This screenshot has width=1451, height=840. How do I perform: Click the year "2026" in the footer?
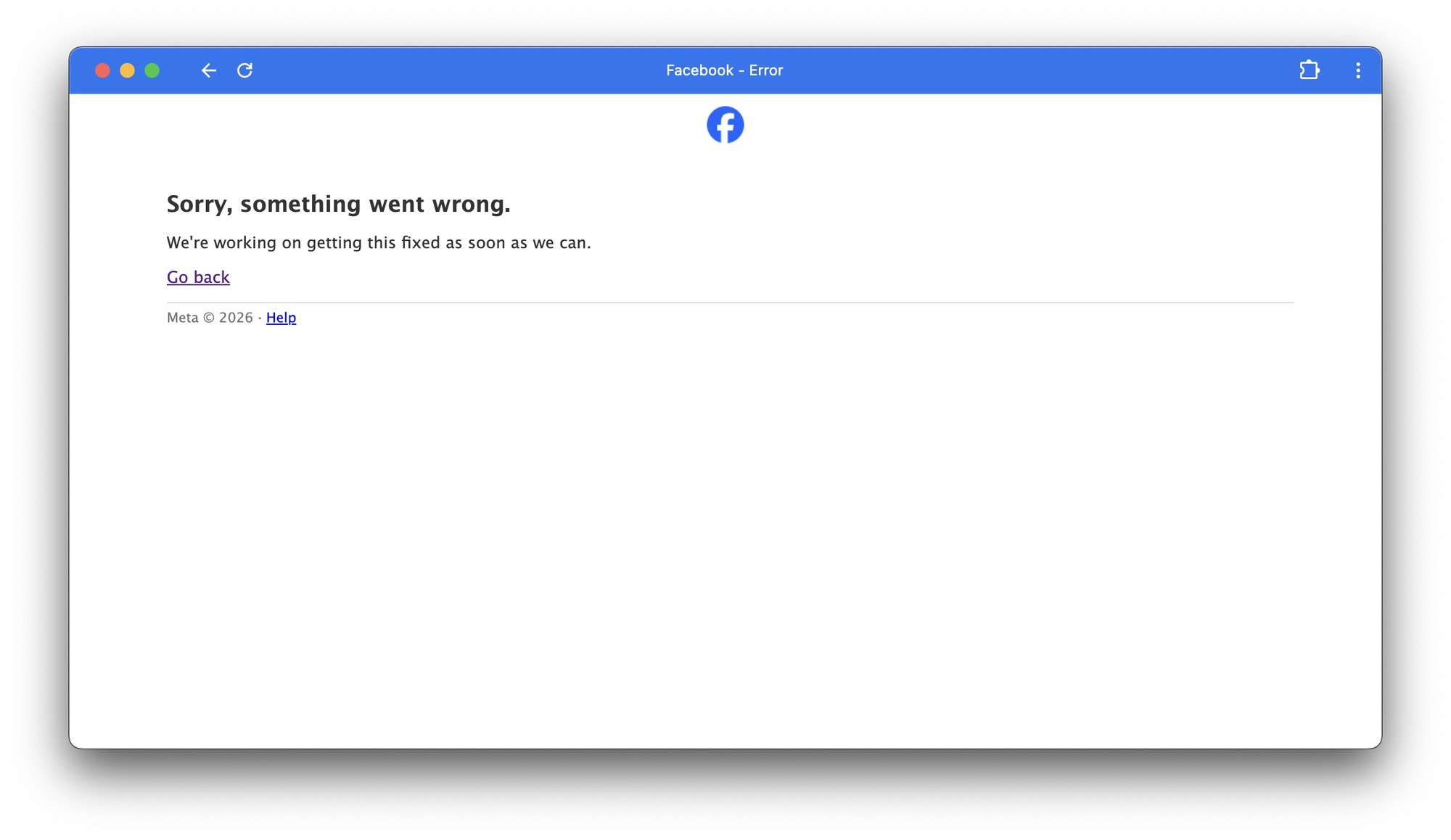pyautogui.click(x=236, y=318)
